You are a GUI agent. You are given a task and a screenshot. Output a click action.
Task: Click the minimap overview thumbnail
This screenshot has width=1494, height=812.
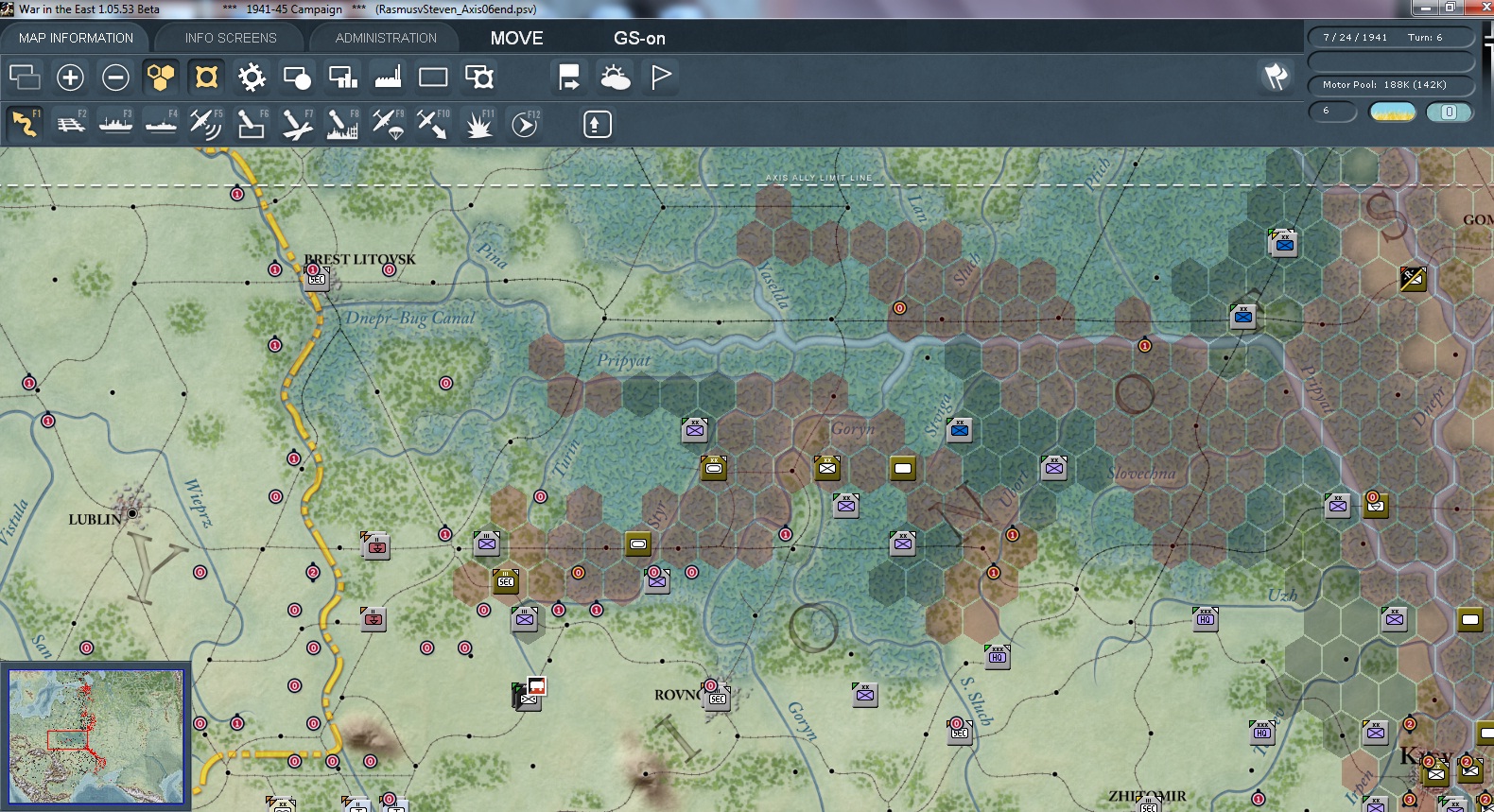96,736
